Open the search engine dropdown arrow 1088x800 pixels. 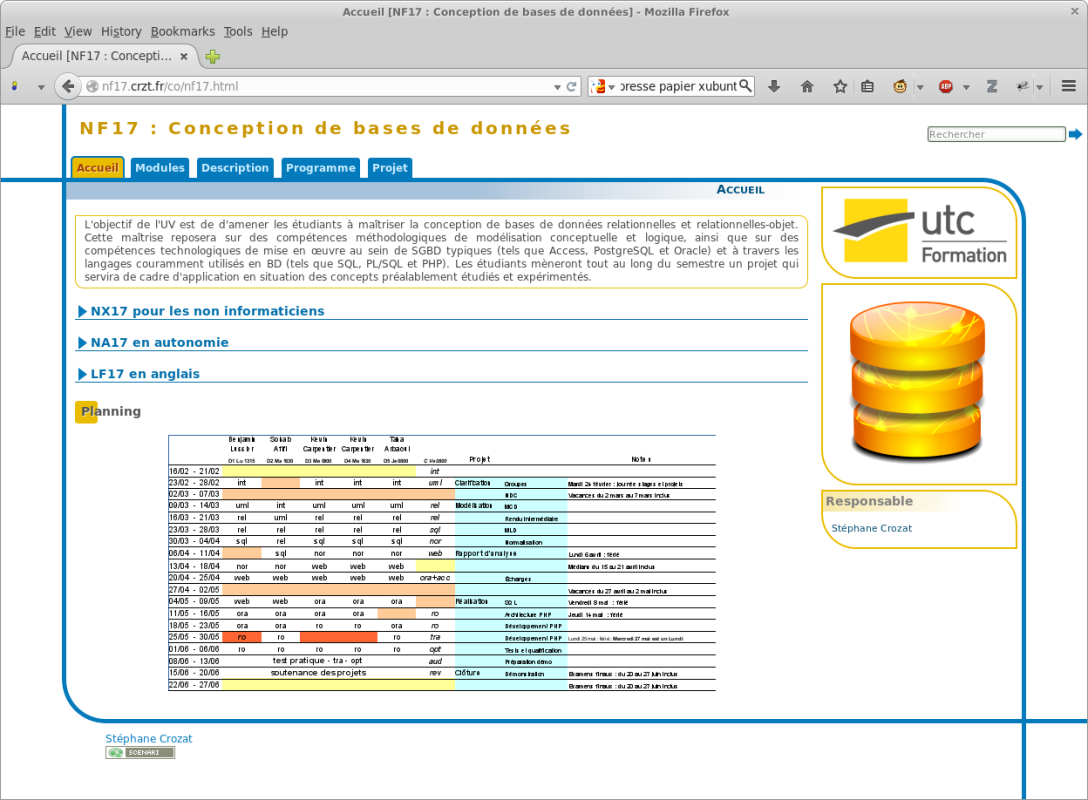tap(611, 87)
